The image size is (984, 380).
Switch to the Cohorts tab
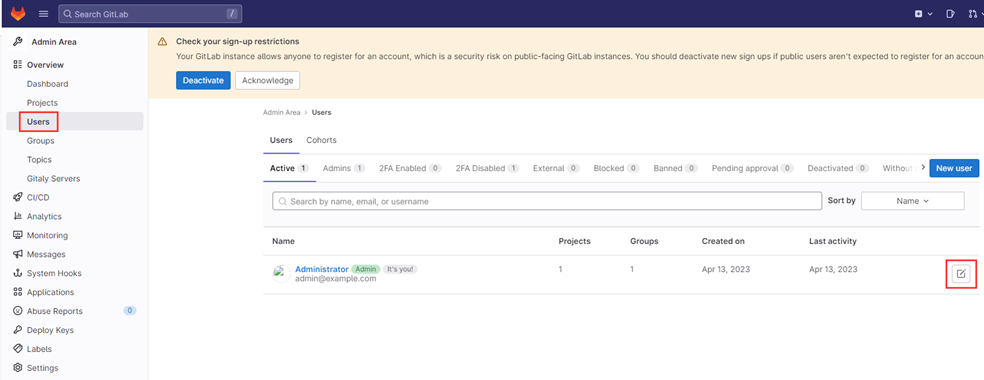(x=321, y=140)
